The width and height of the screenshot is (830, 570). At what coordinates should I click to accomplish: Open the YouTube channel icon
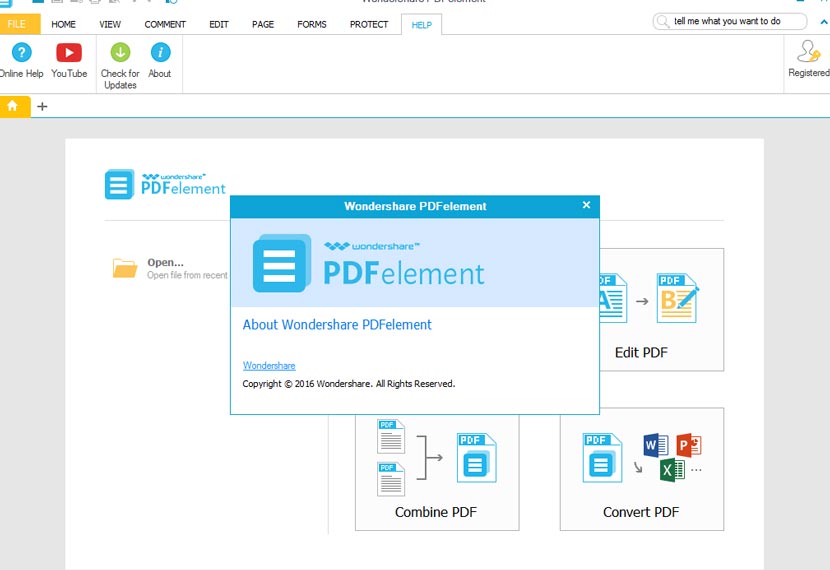69,52
